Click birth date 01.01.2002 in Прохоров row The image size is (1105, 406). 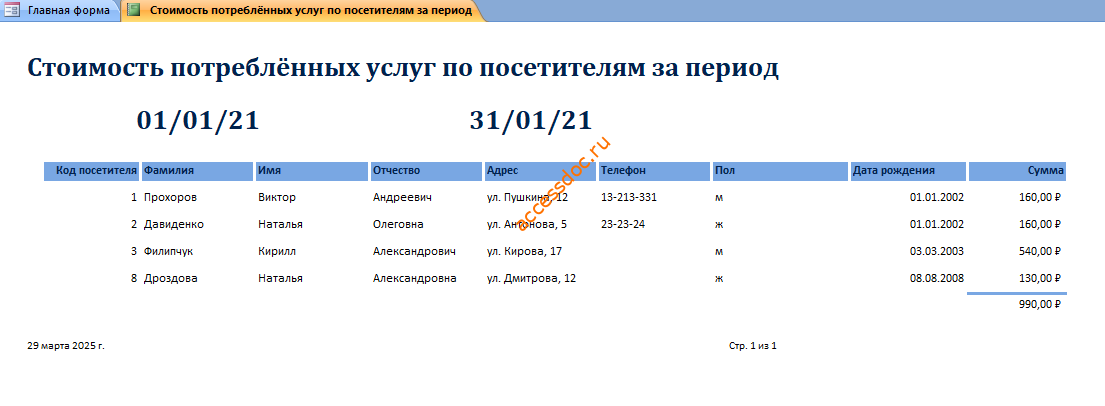937,197
